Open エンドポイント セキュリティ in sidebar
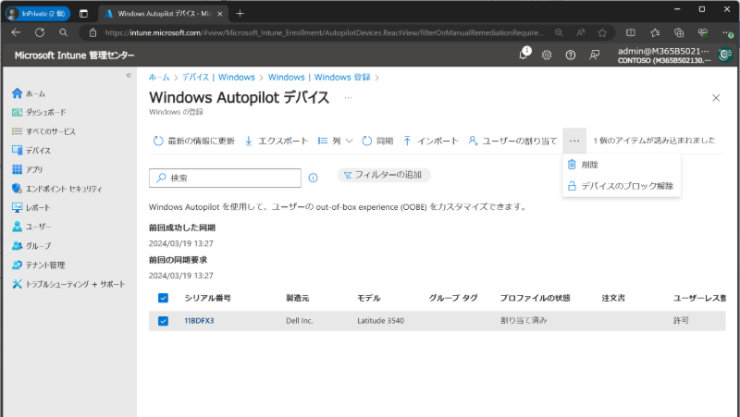 tap(57, 189)
